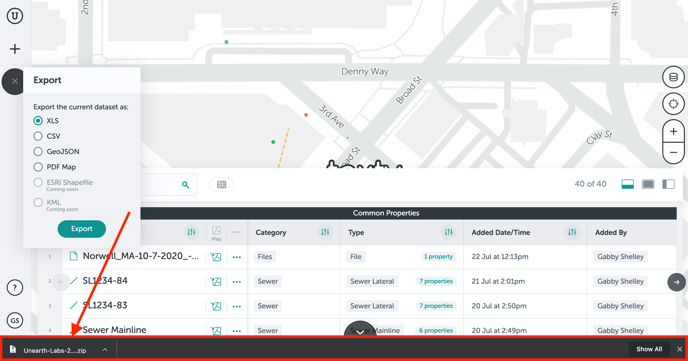The height and width of the screenshot is (361, 688).
Task: Open the GS user profile avatar
Action: [15, 320]
